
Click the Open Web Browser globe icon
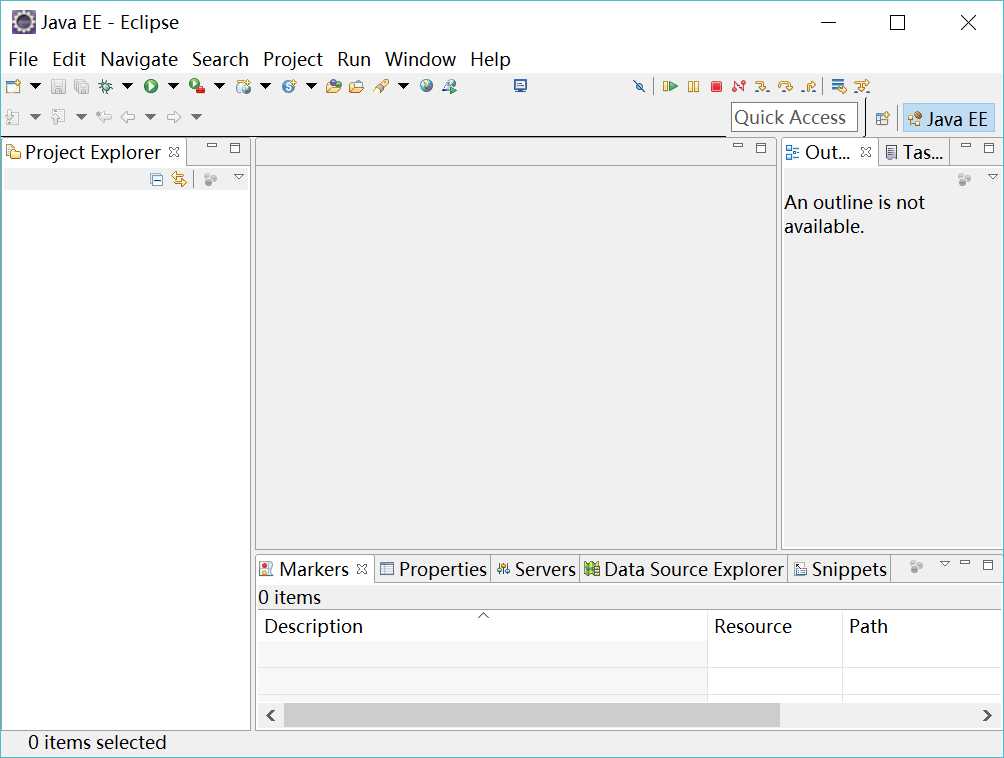coord(426,86)
